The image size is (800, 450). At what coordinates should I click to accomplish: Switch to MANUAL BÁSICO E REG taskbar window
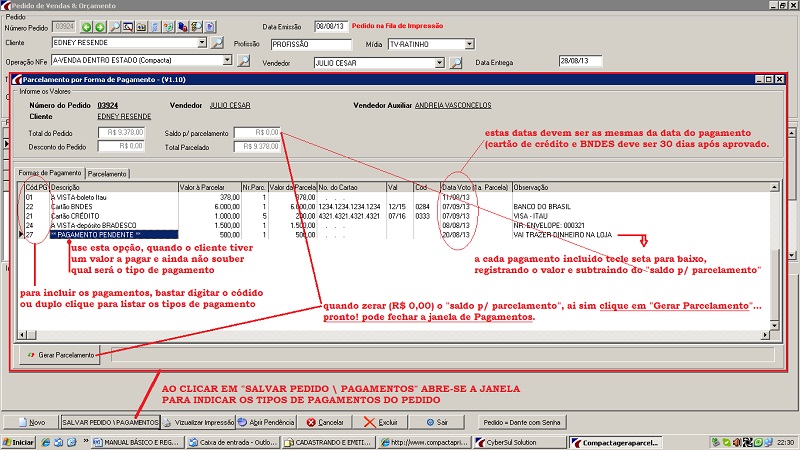pos(136,442)
